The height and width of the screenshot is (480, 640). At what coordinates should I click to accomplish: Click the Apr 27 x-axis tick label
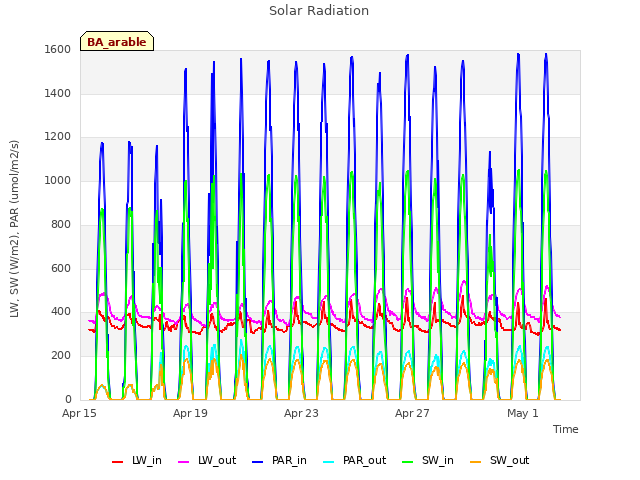pyautogui.click(x=412, y=413)
